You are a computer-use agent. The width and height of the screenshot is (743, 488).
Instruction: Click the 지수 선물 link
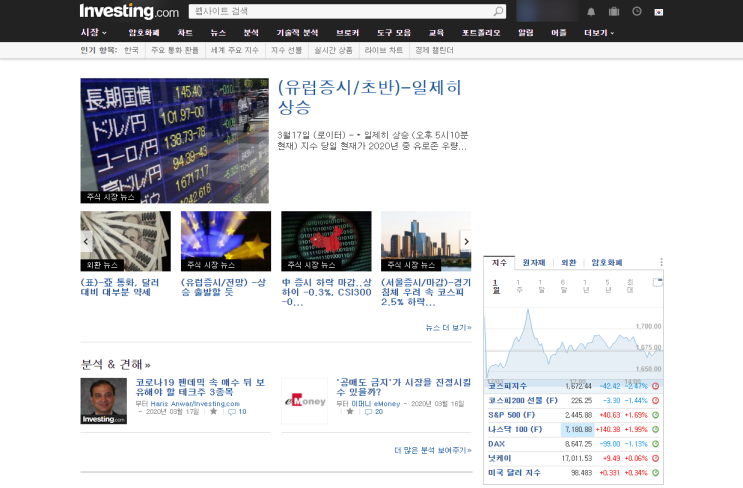[x=287, y=50]
